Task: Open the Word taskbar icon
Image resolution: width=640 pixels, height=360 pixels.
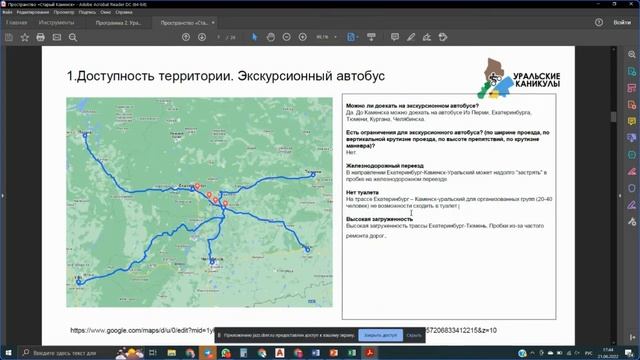Action: tap(316, 353)
